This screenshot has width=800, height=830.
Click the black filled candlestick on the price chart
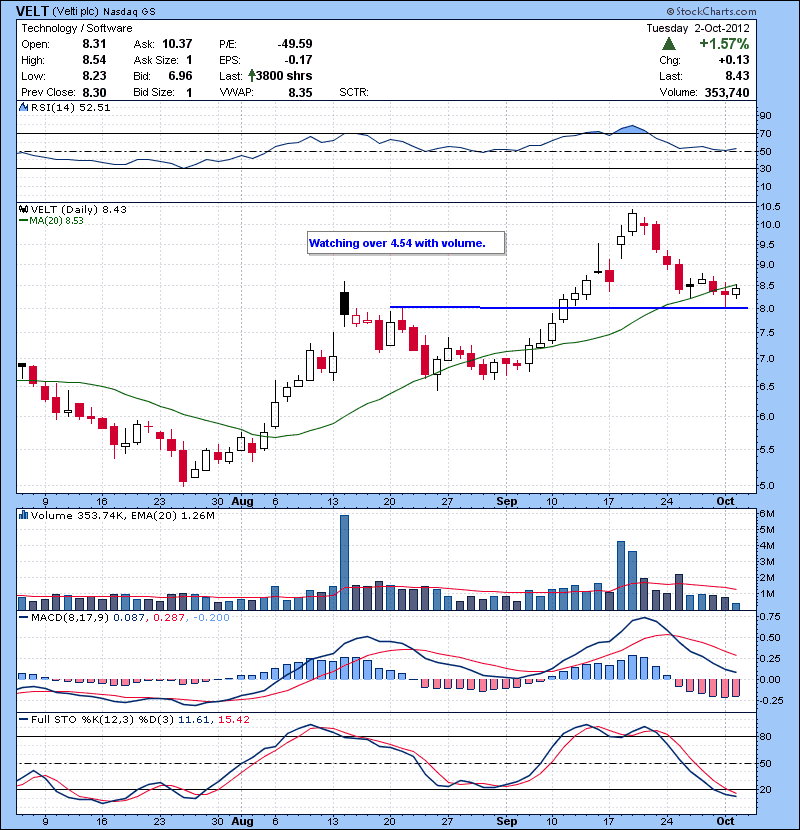click(x=344, y=303)
